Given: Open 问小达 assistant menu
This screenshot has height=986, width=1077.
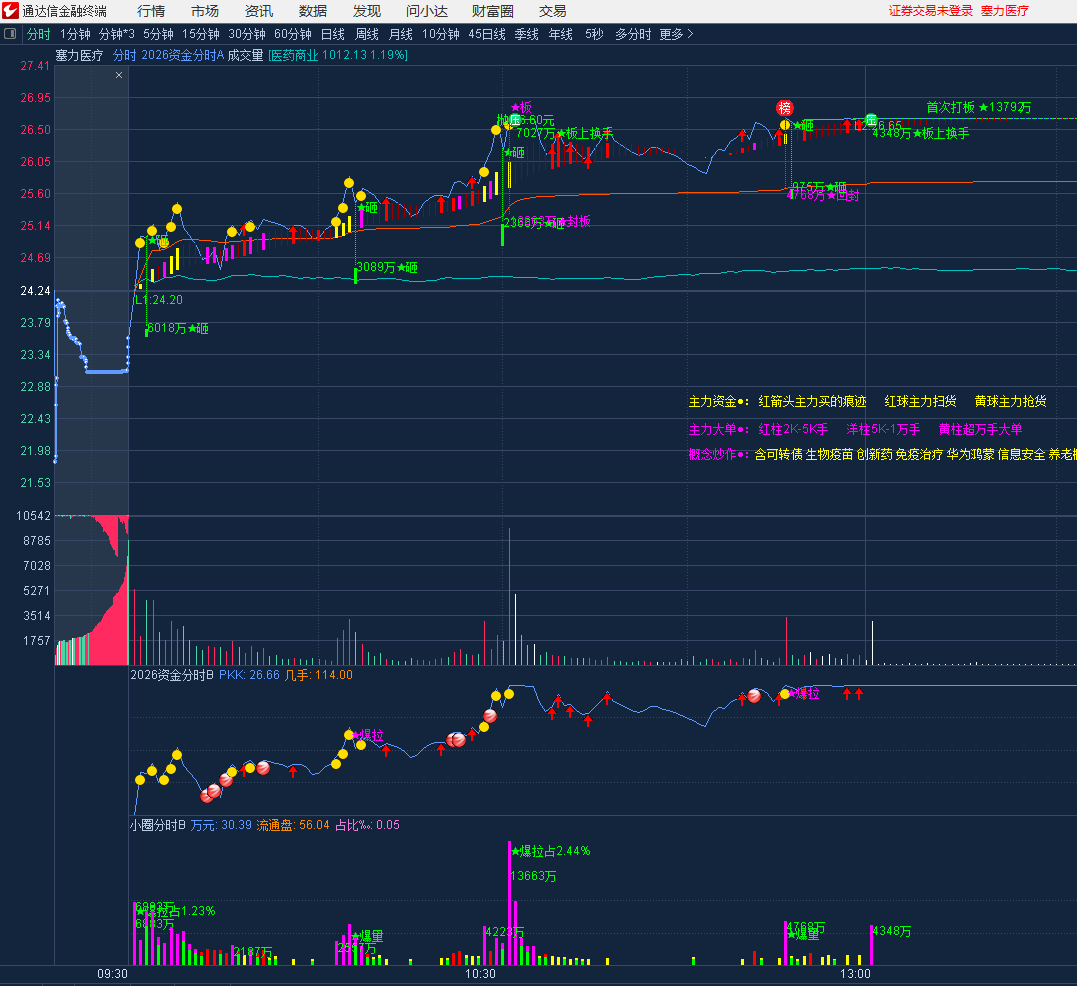Looking at the screenshot, I should pos(427,11).
